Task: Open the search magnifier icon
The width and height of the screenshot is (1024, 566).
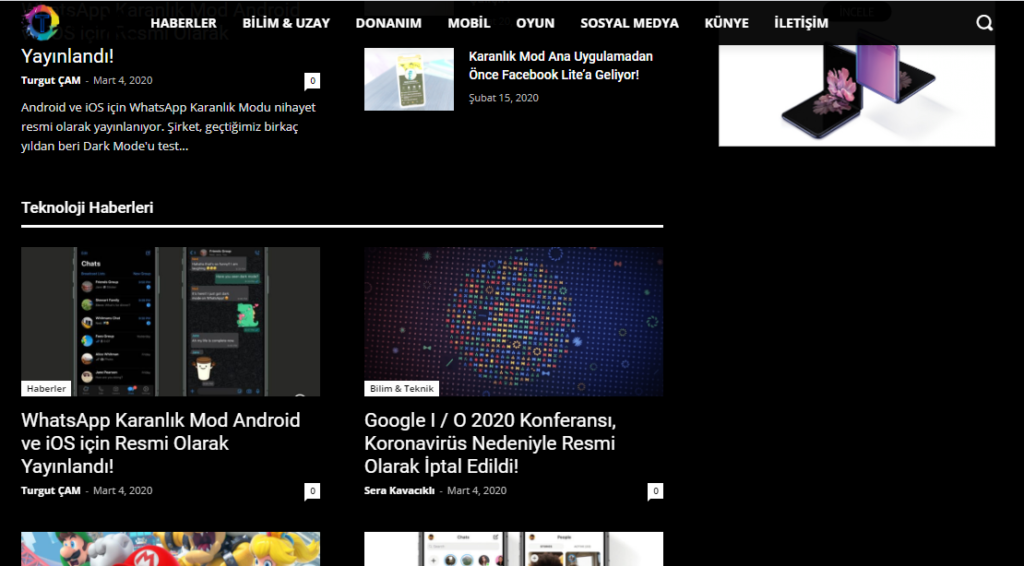Action: tap(984, 23)
